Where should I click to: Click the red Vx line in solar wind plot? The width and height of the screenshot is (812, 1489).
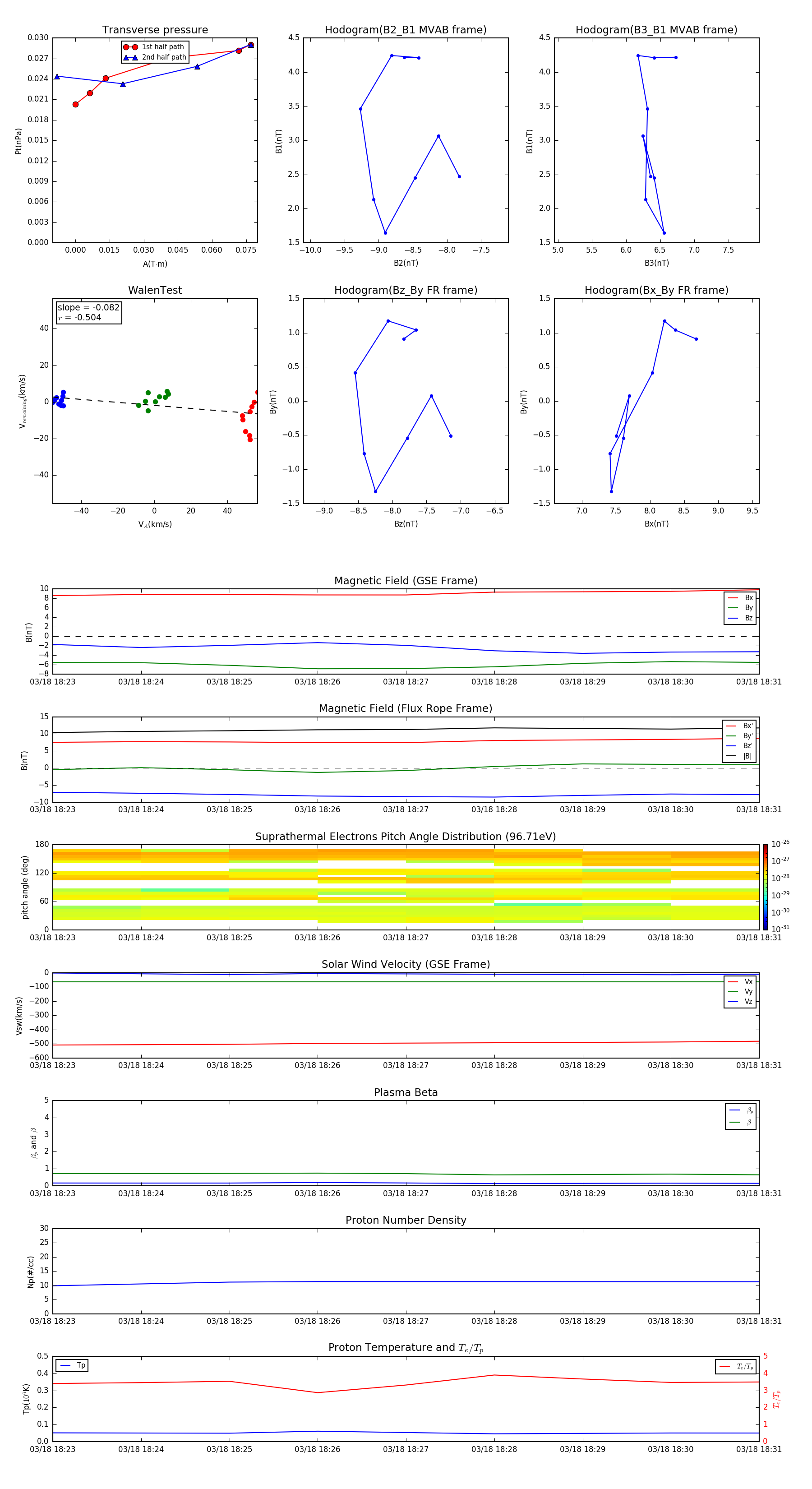coord(406,1043)
